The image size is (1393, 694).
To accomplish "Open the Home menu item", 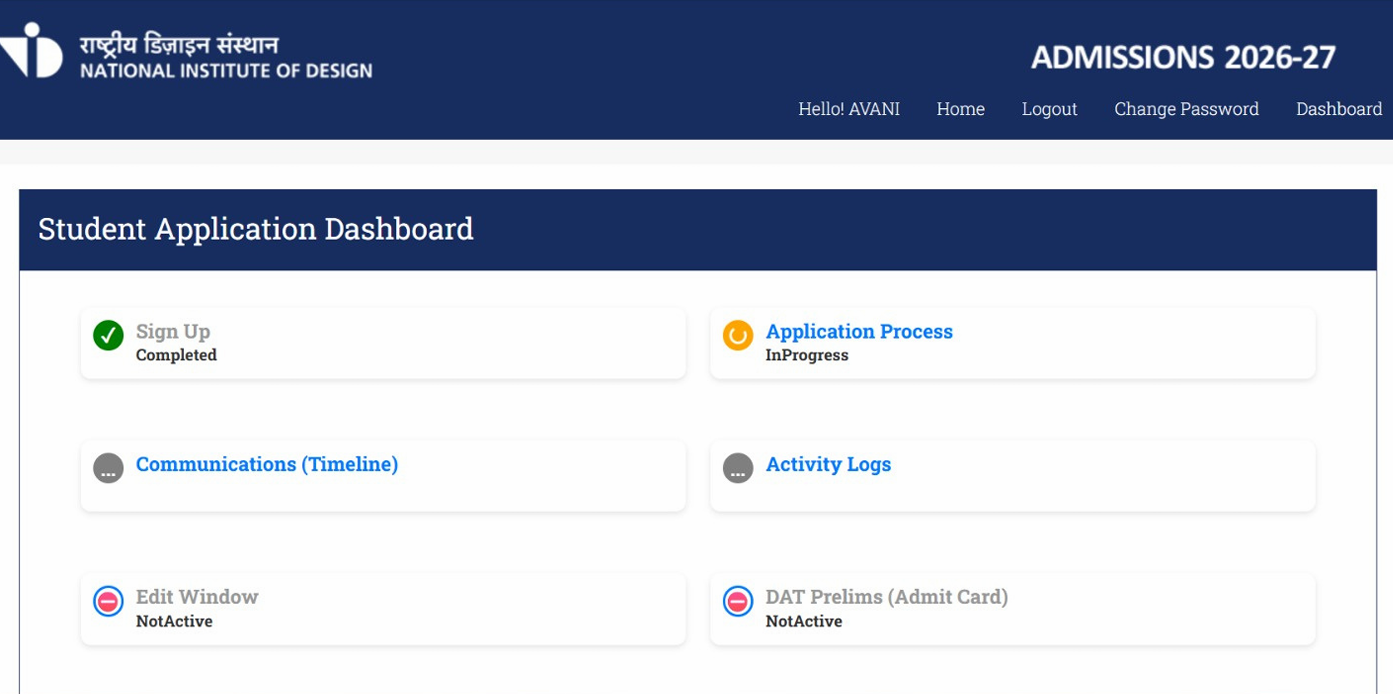I will point(960,109).
